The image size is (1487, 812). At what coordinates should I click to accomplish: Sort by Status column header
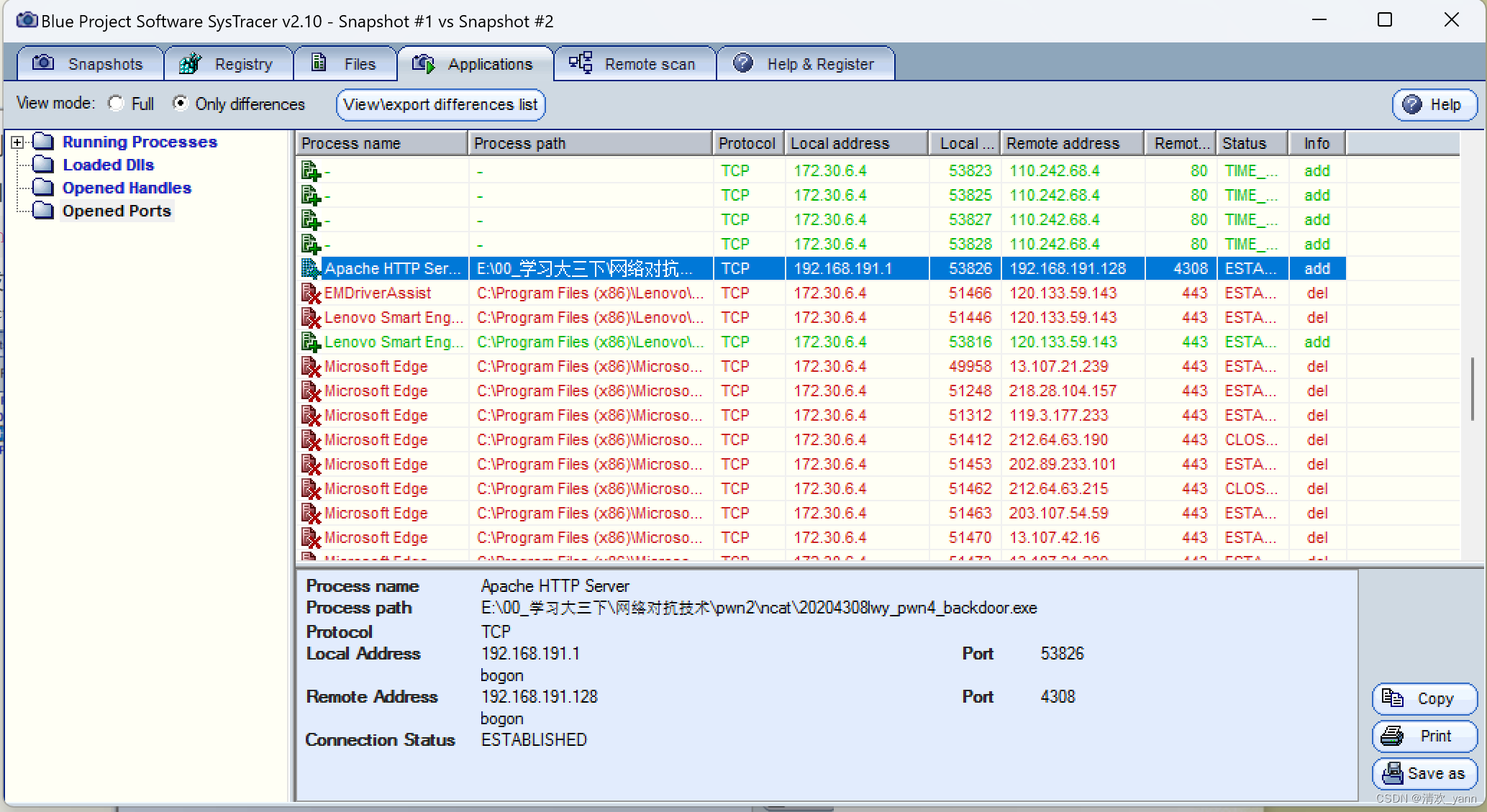pyautogui.click(x=1252, y=143)
